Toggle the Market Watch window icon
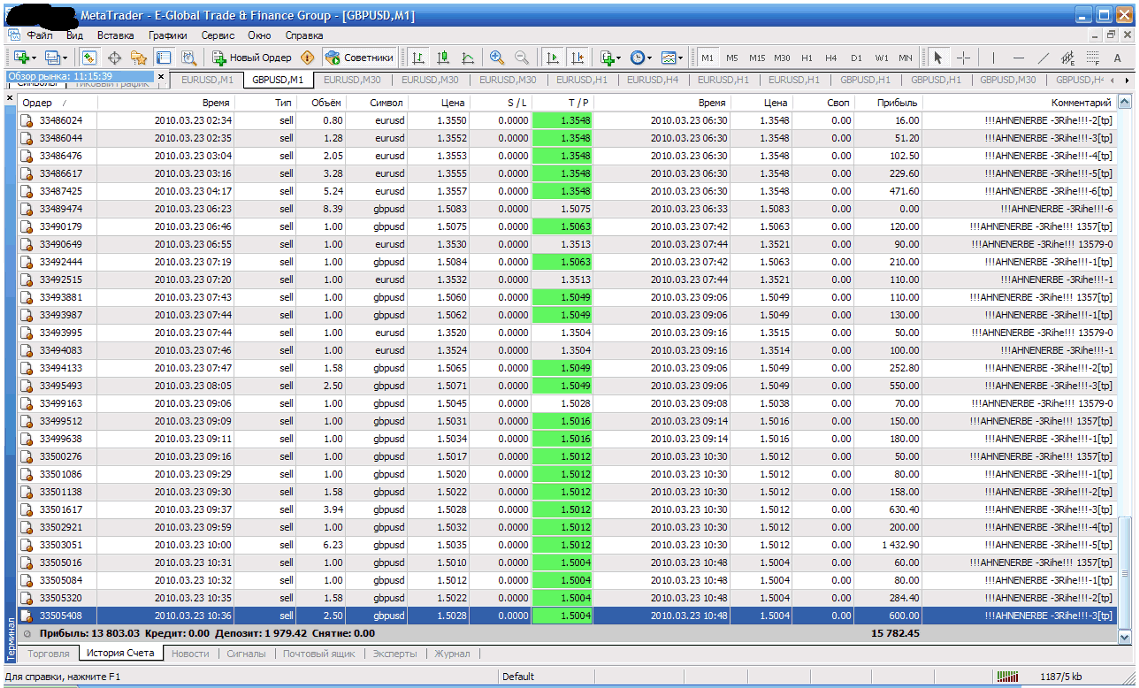This screenshot has width=1139, height=688. click(x=89, y=57)
